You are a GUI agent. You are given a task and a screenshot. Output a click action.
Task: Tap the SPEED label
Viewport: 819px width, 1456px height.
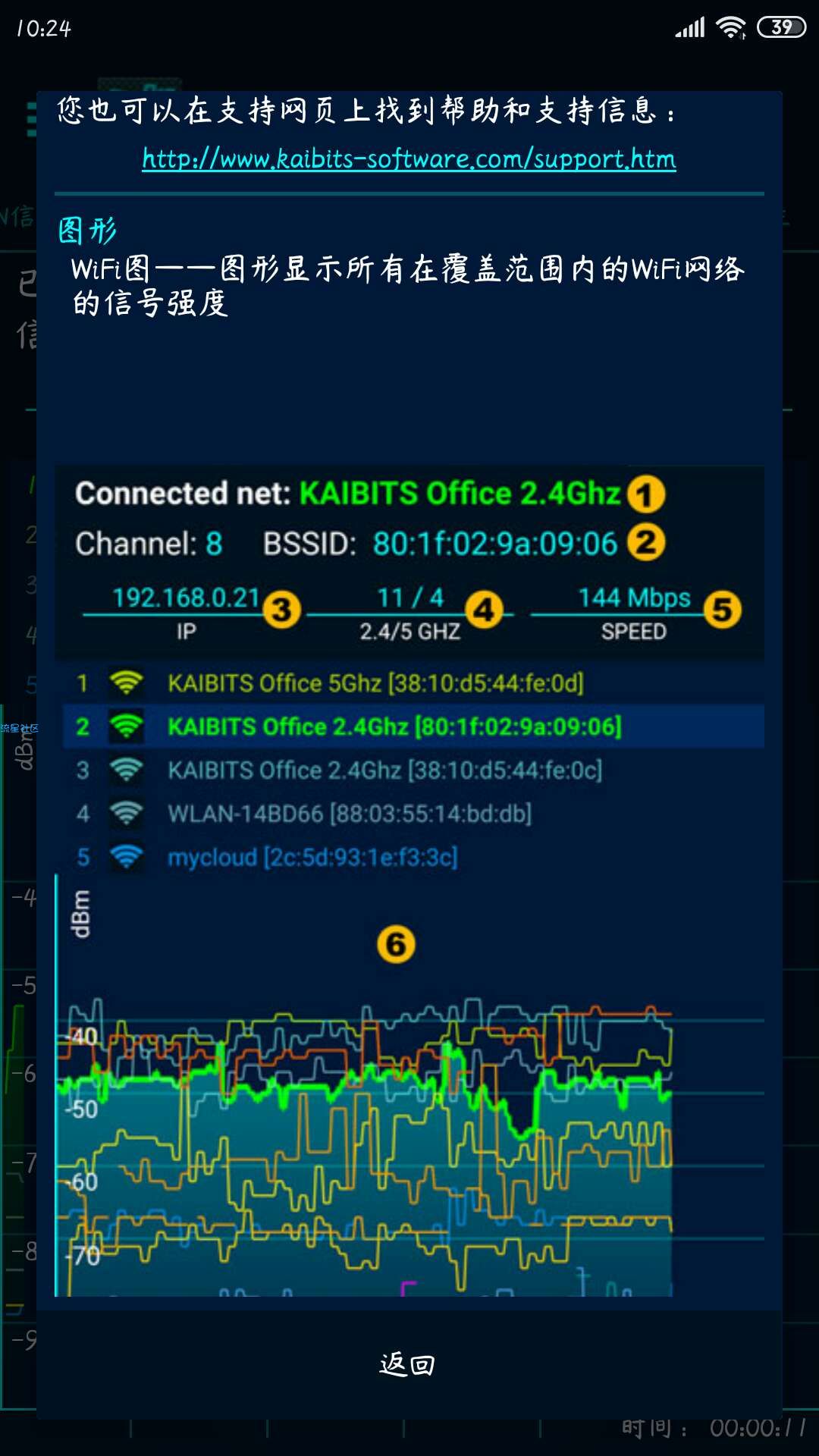pyautogui.click(x=634, y=632)
